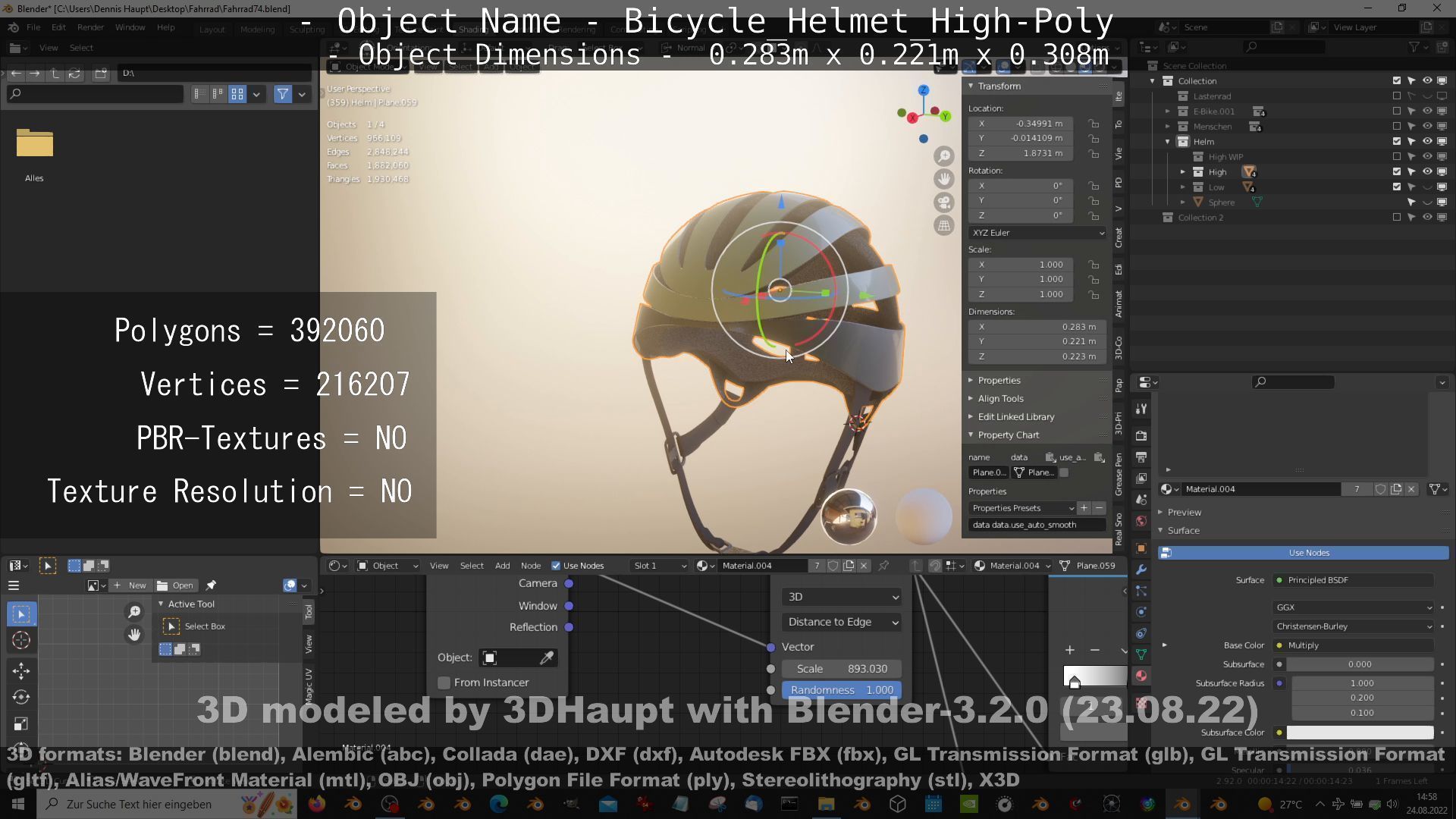The image size is (1456, 819).
Task: Open the Material properties tab
Action: (x=1141, y=676)
